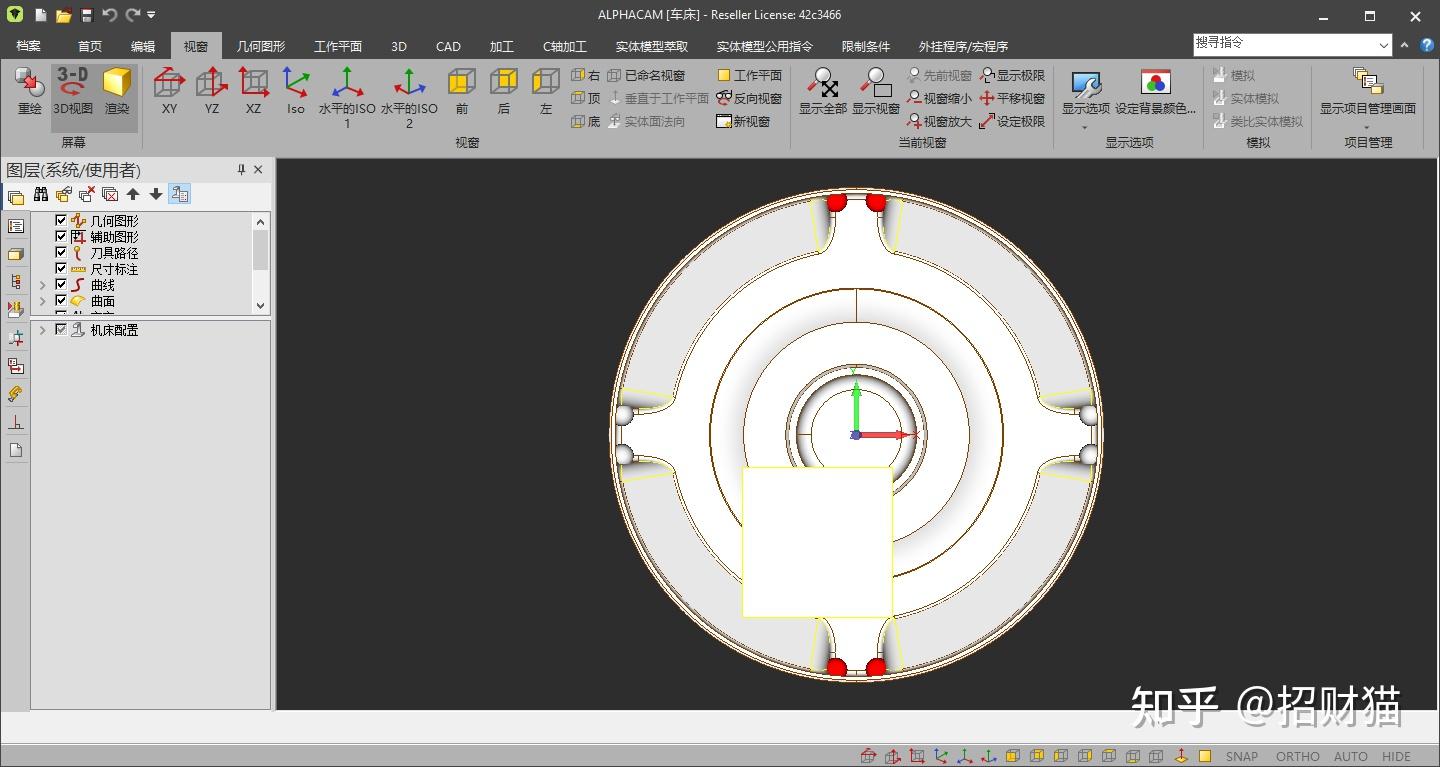Open 显示项目管理画面 project manager

pyautogui.click(x=1367, y=84)
